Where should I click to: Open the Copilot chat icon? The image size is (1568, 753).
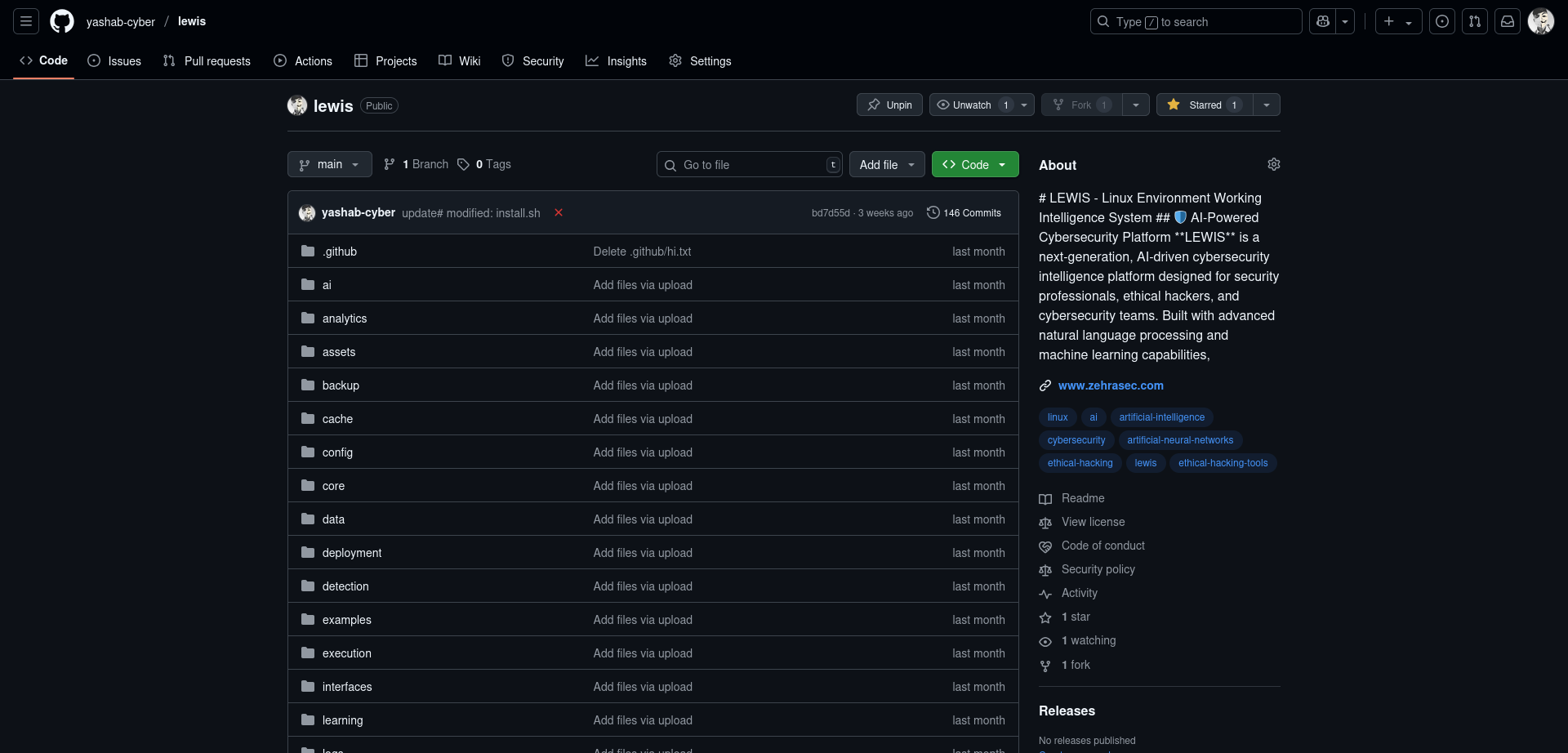[1323, 21]
